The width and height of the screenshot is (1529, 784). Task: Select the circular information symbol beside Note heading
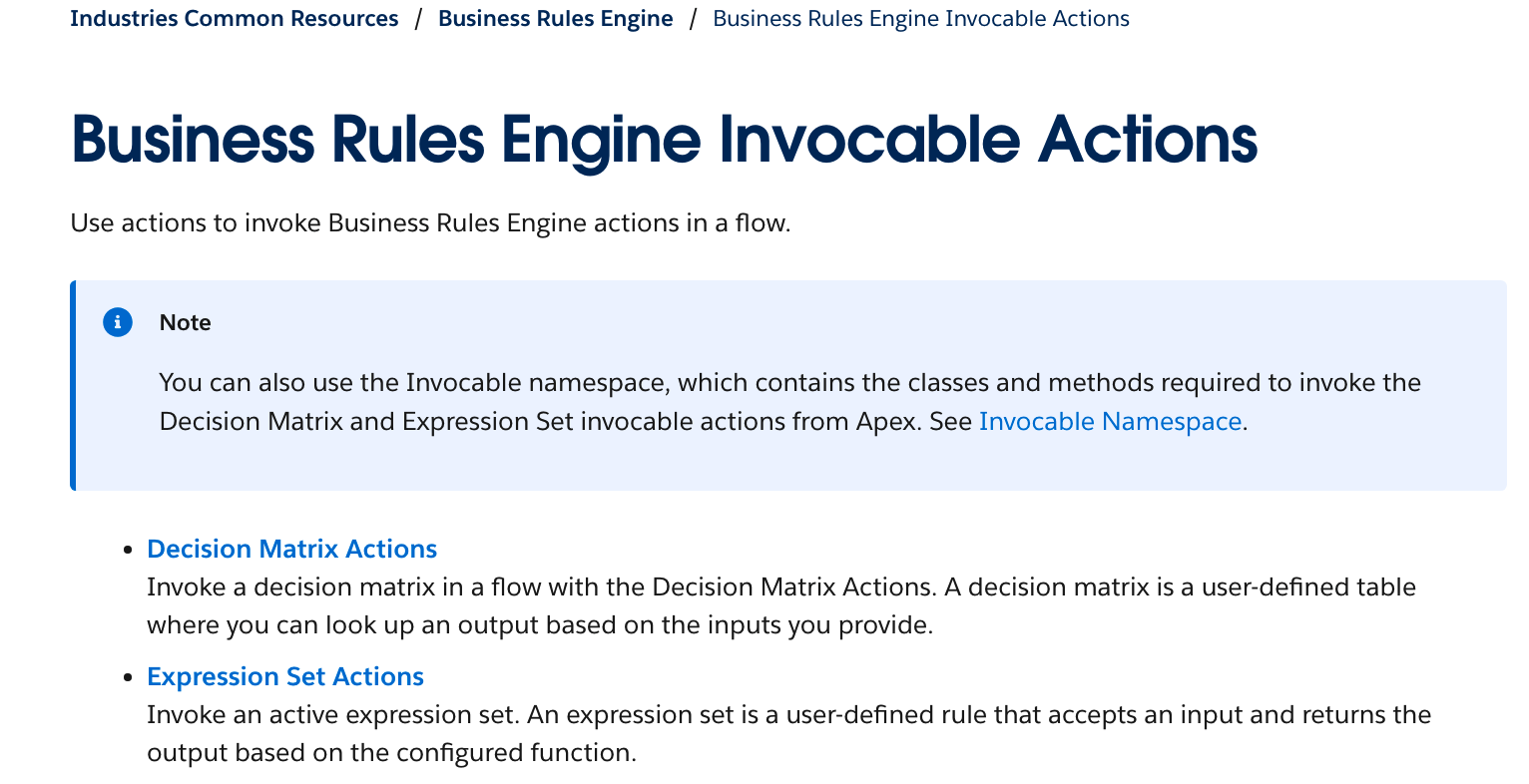117,322
